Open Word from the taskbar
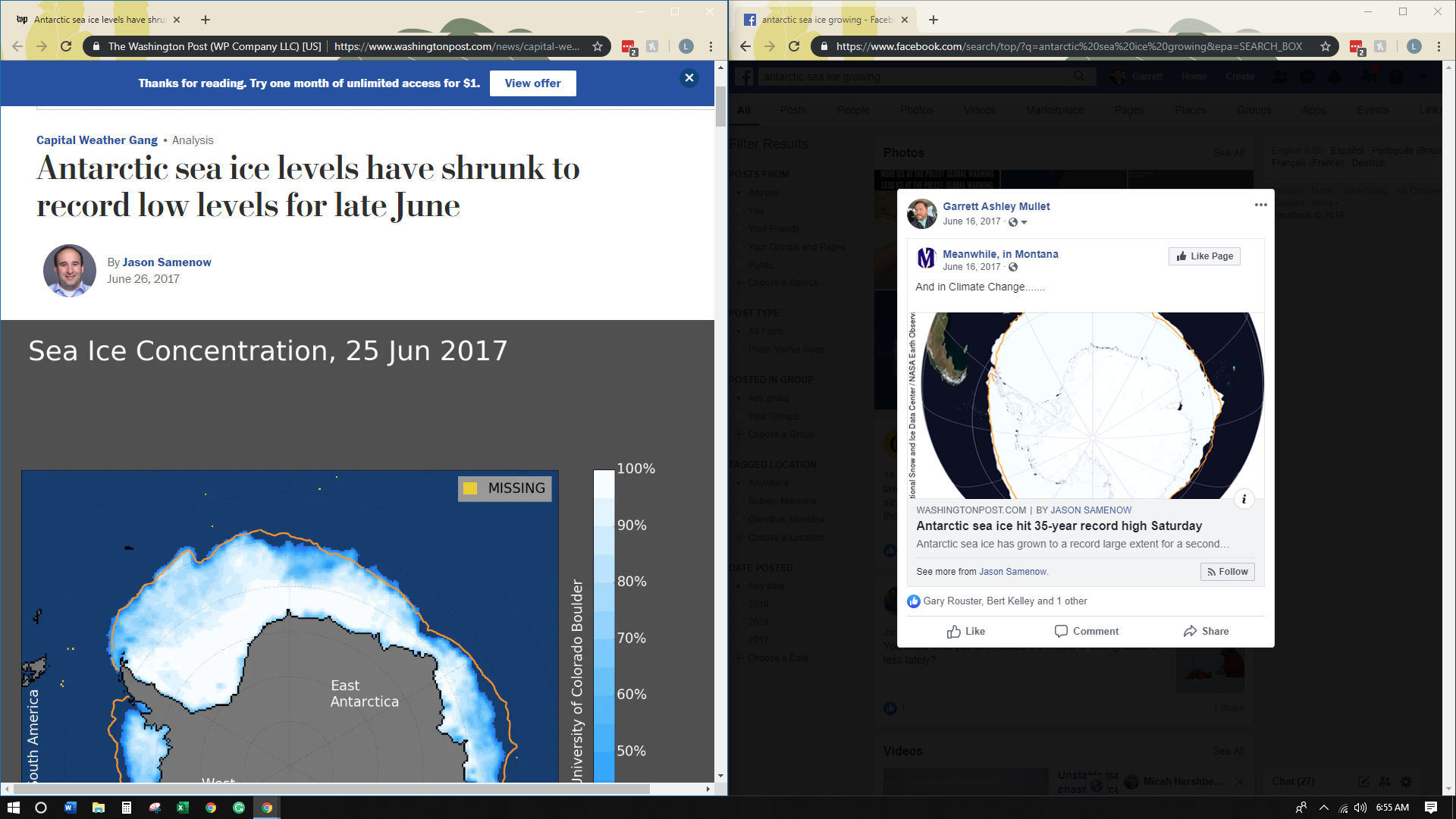 click(70, 808)
